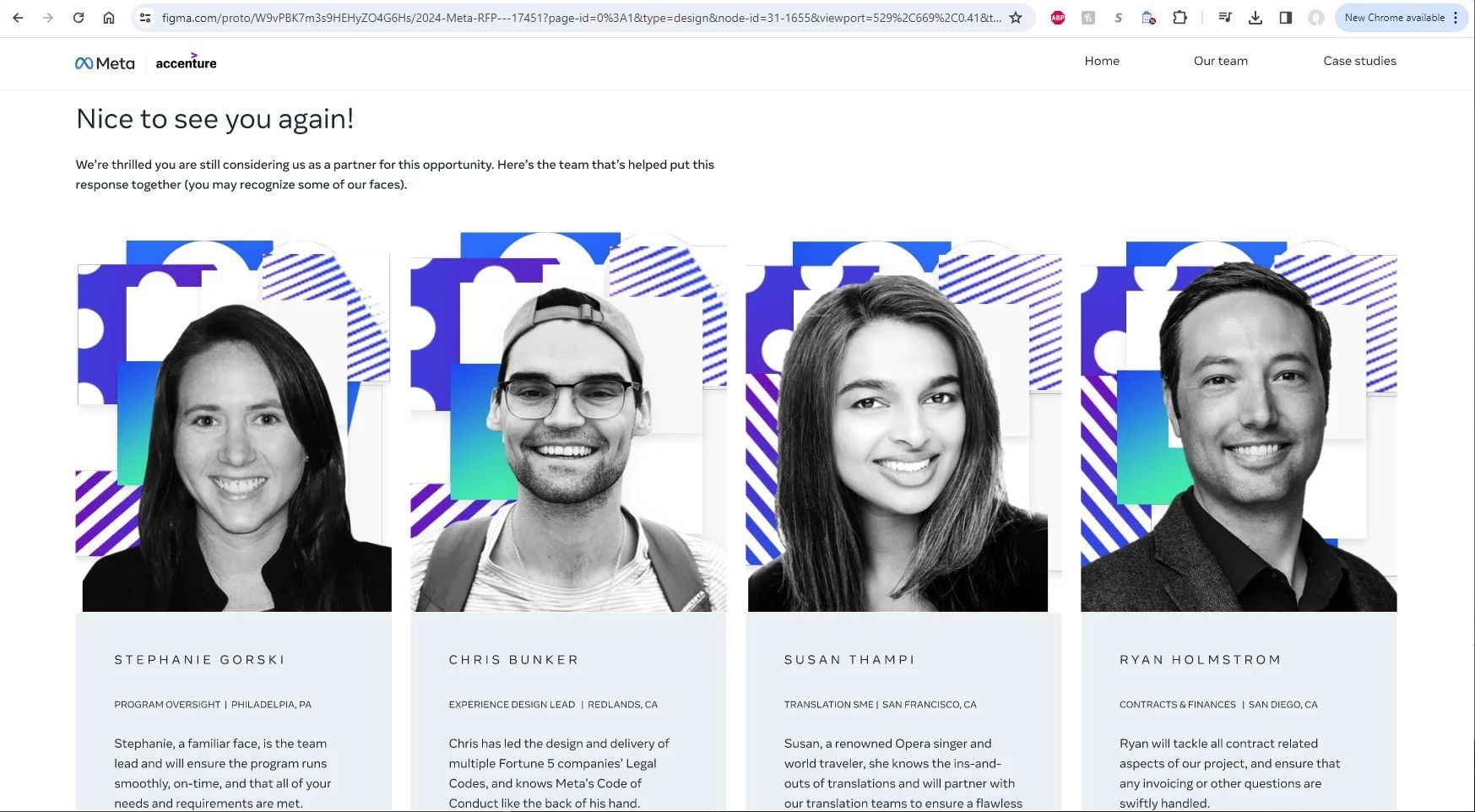Go back using the browser back arrow
The width and height of the screenshot is (1475, 812).
coord(18,18)
